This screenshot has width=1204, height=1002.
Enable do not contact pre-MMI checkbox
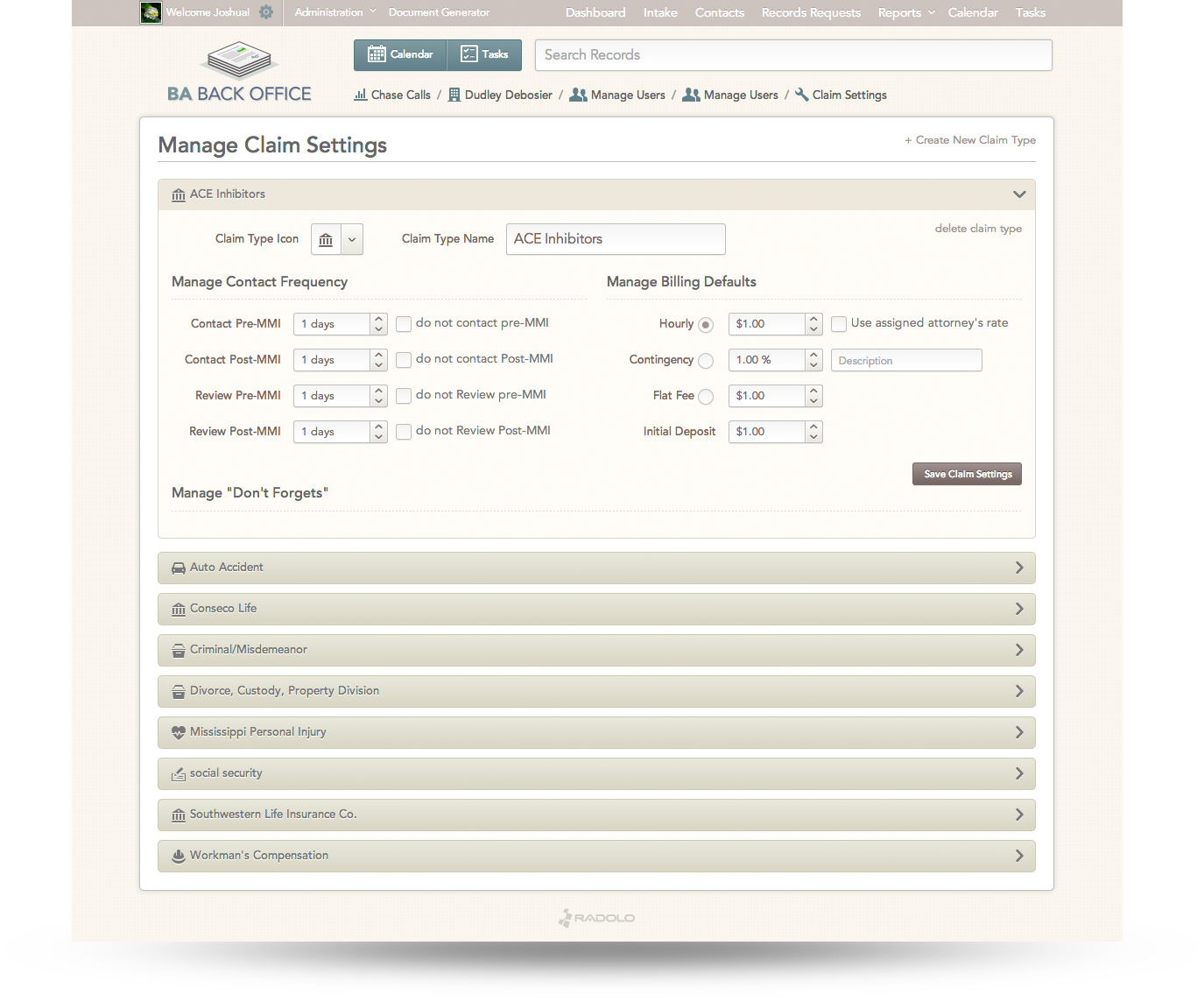(404, 324)
